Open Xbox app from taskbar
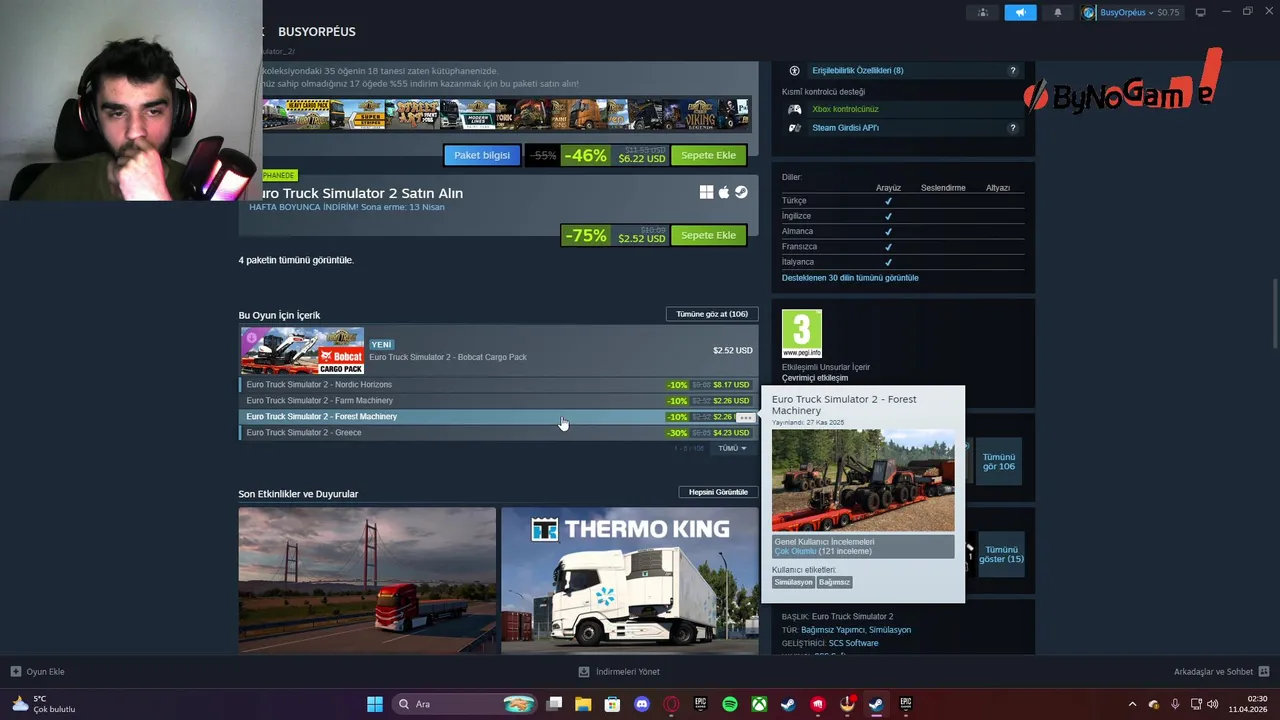Screen dimensions: 1280x720 pyautogui.click(x=759, y=704)
